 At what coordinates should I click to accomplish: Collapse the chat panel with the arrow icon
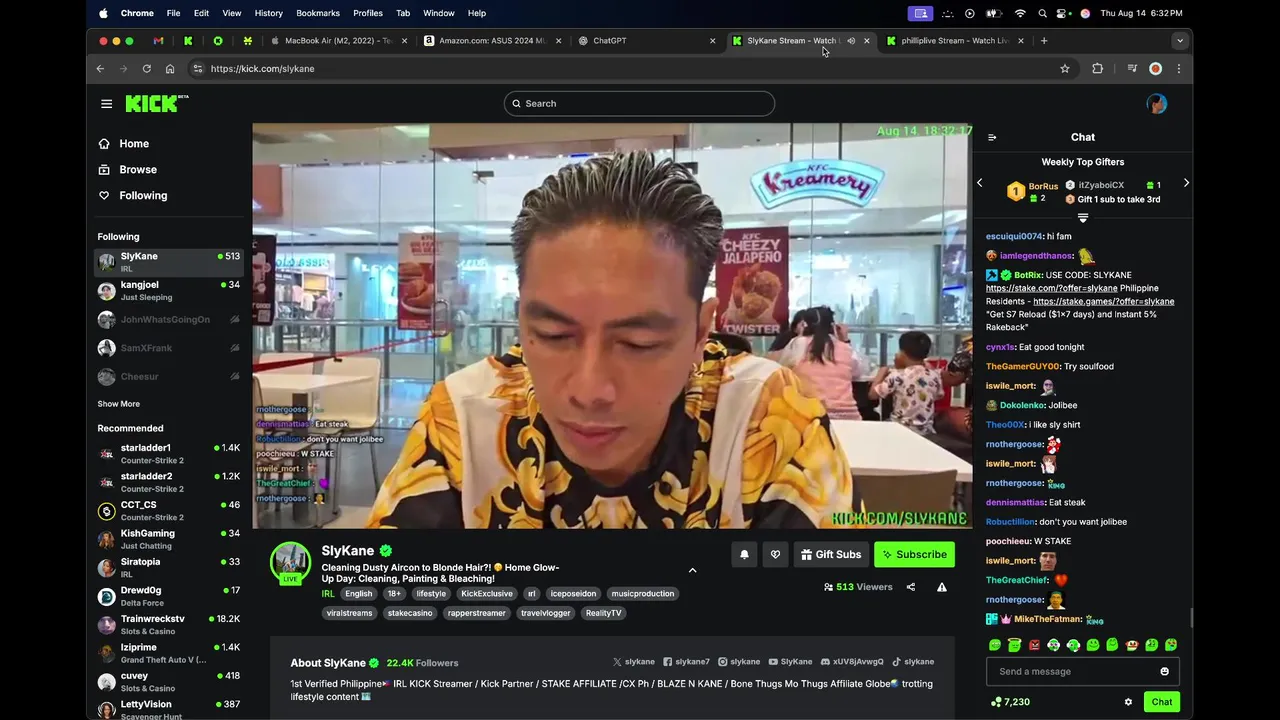click(x=992, y=137)
